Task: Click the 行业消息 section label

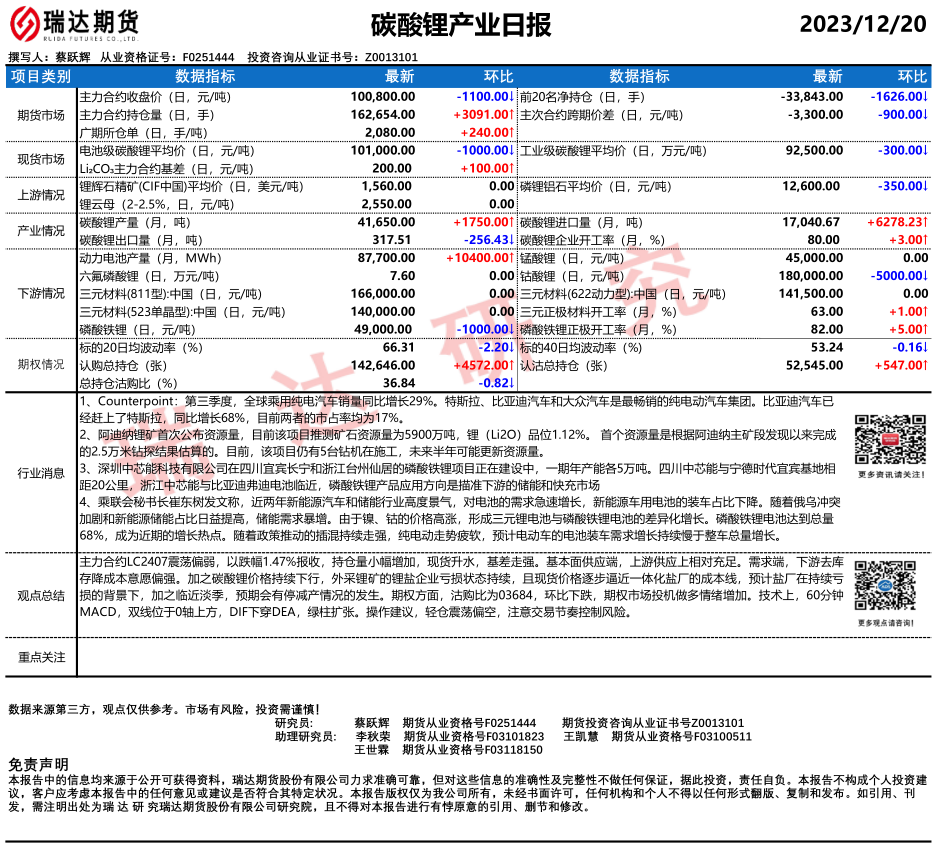Action: 41,473
